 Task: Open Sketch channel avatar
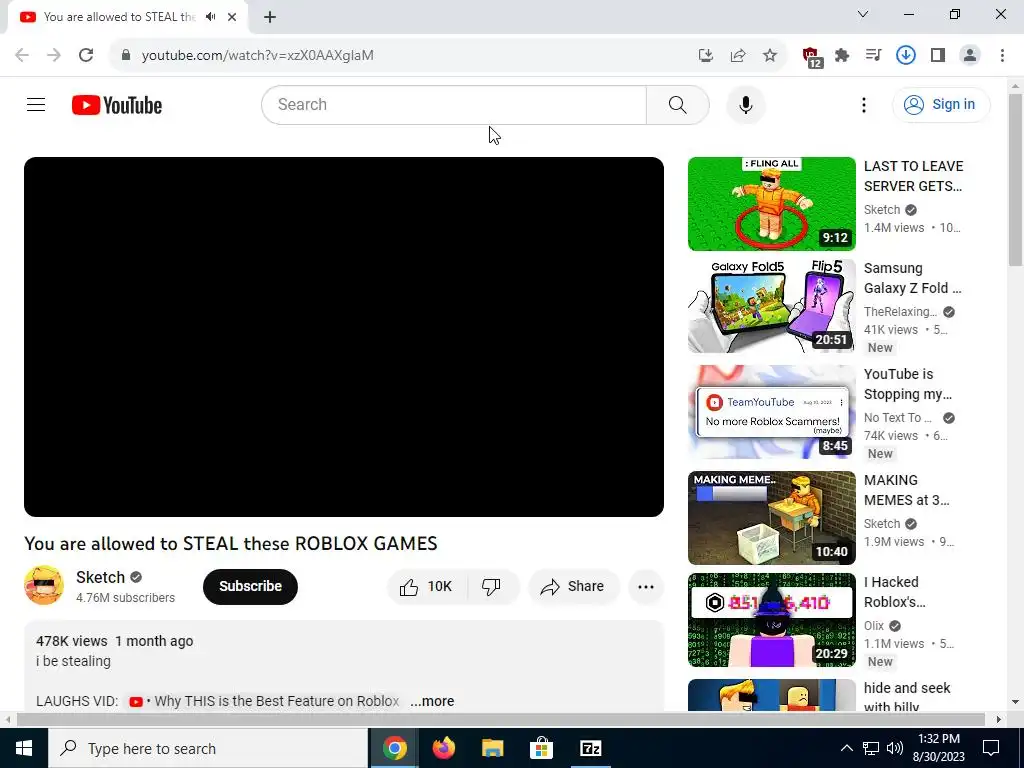coord(44,585)
